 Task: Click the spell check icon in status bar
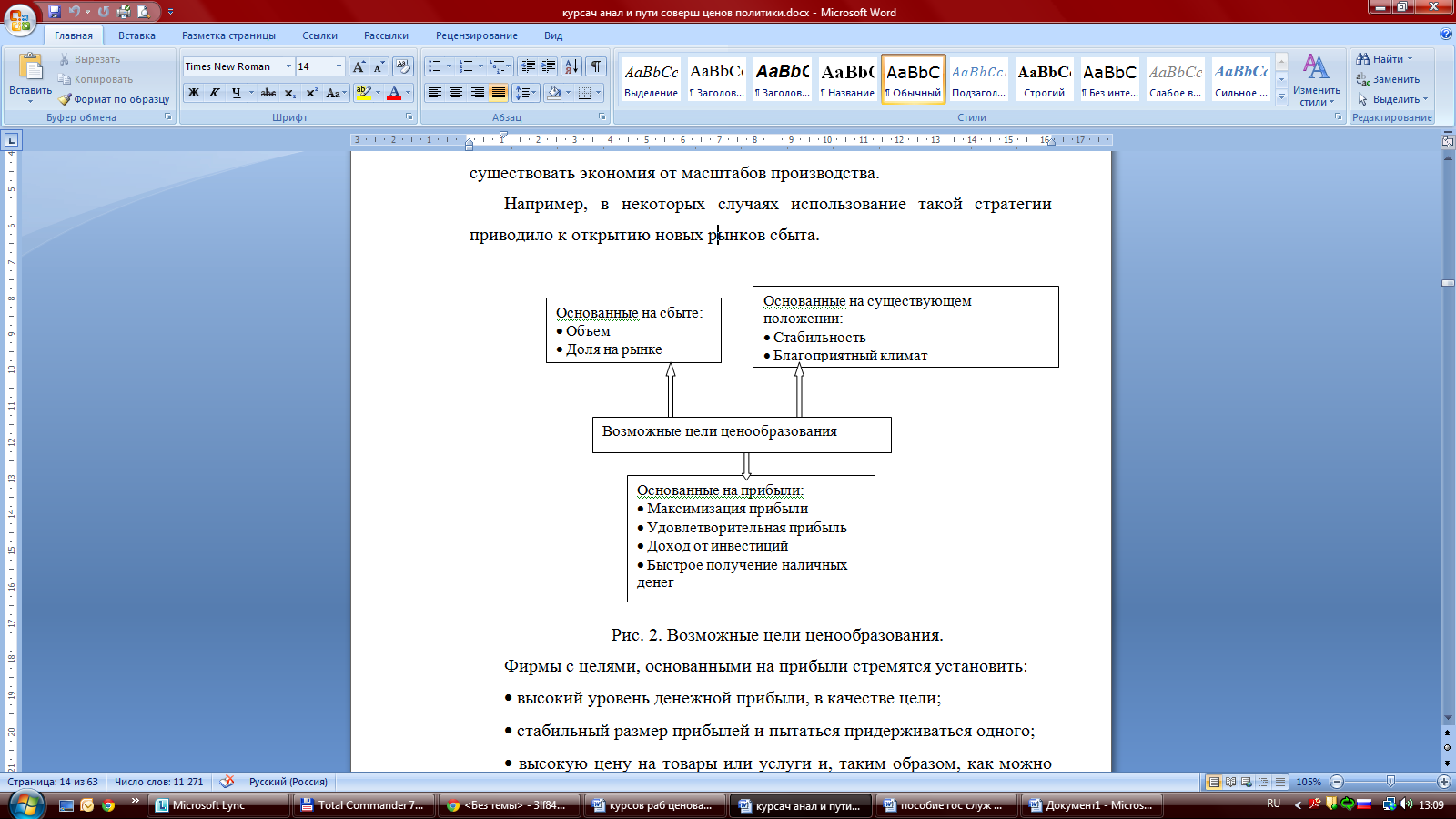point(227,782)
